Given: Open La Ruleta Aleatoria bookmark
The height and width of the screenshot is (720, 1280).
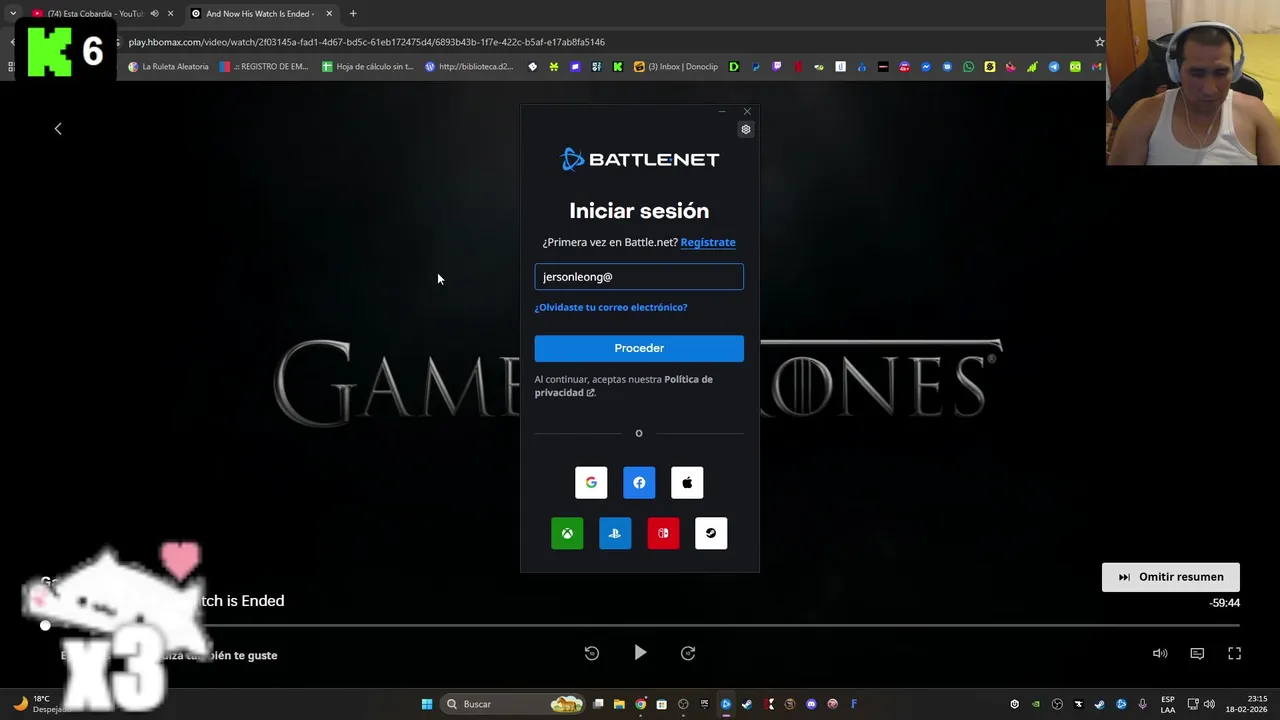Looking at the screenshot, I should pyautogui.click(x=168, y=67).
